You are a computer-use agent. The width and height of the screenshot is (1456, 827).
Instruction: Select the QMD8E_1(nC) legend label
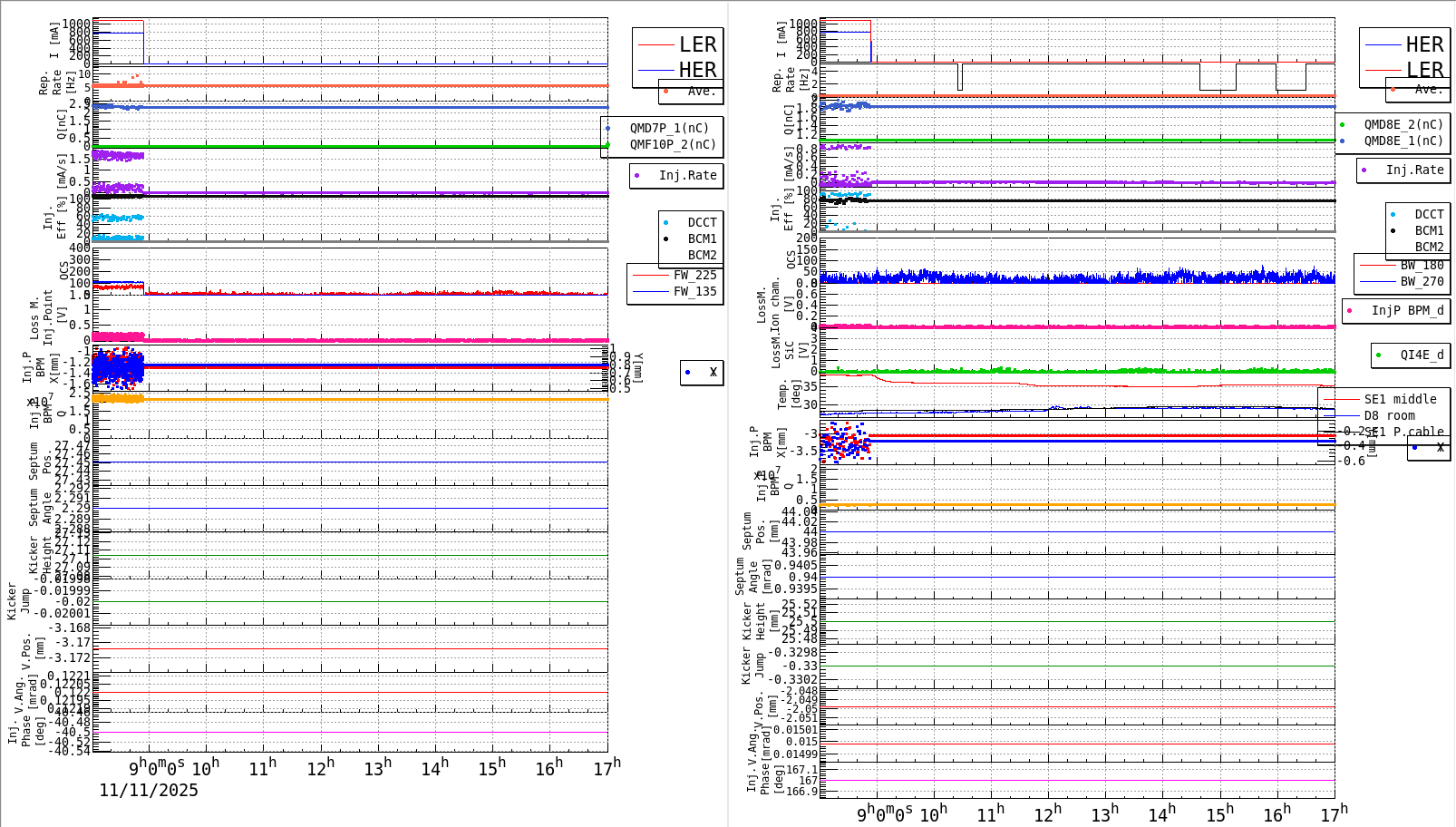coord(1403,141)
